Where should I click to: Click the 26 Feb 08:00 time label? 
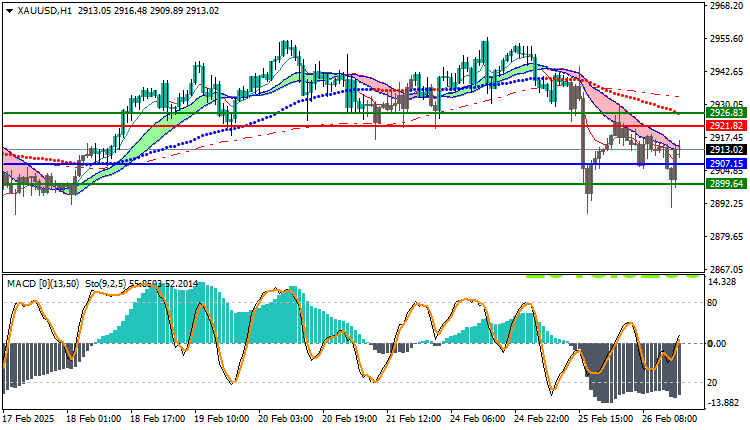670,419
